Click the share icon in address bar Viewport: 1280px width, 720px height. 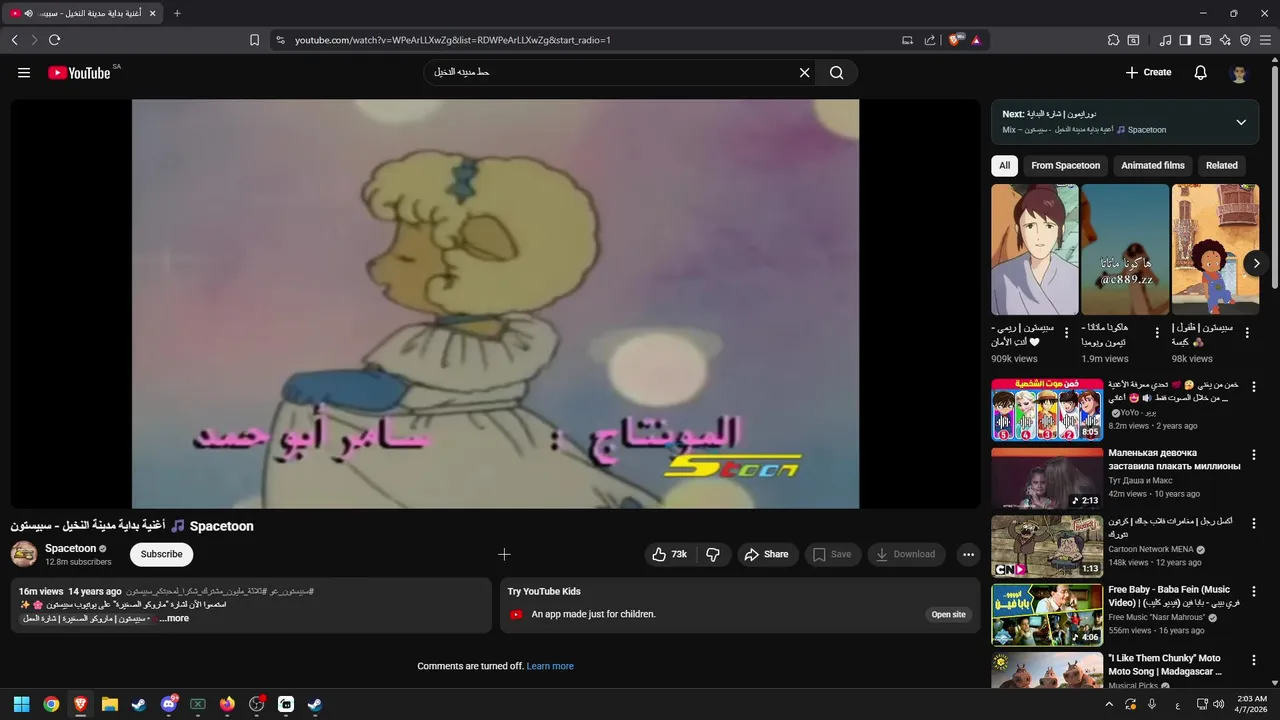point(930,40)
